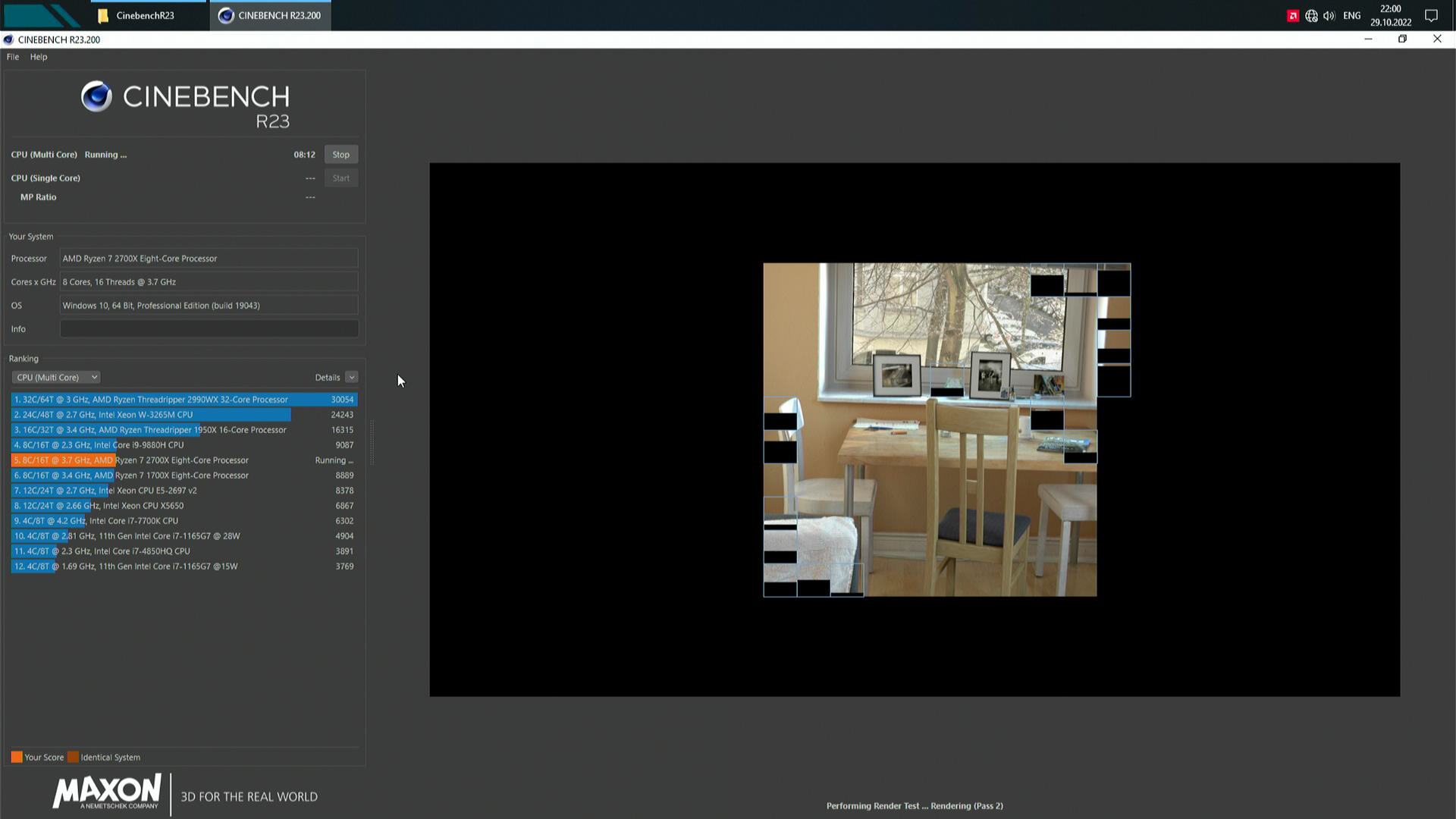Screen dimensions: 1456x819
Task: Click the Info input field
Action: 209,329
